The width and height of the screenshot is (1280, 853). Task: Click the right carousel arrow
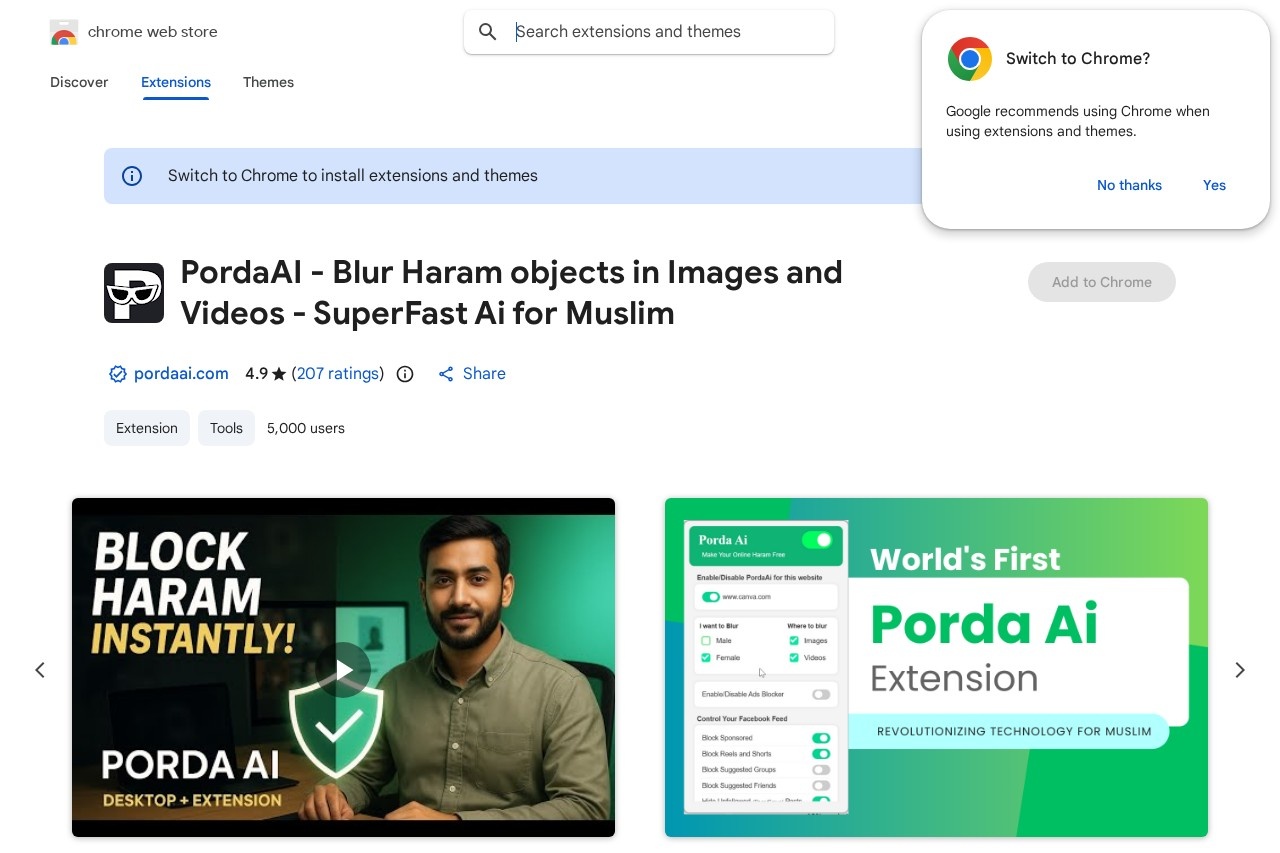coord(1240,669)
